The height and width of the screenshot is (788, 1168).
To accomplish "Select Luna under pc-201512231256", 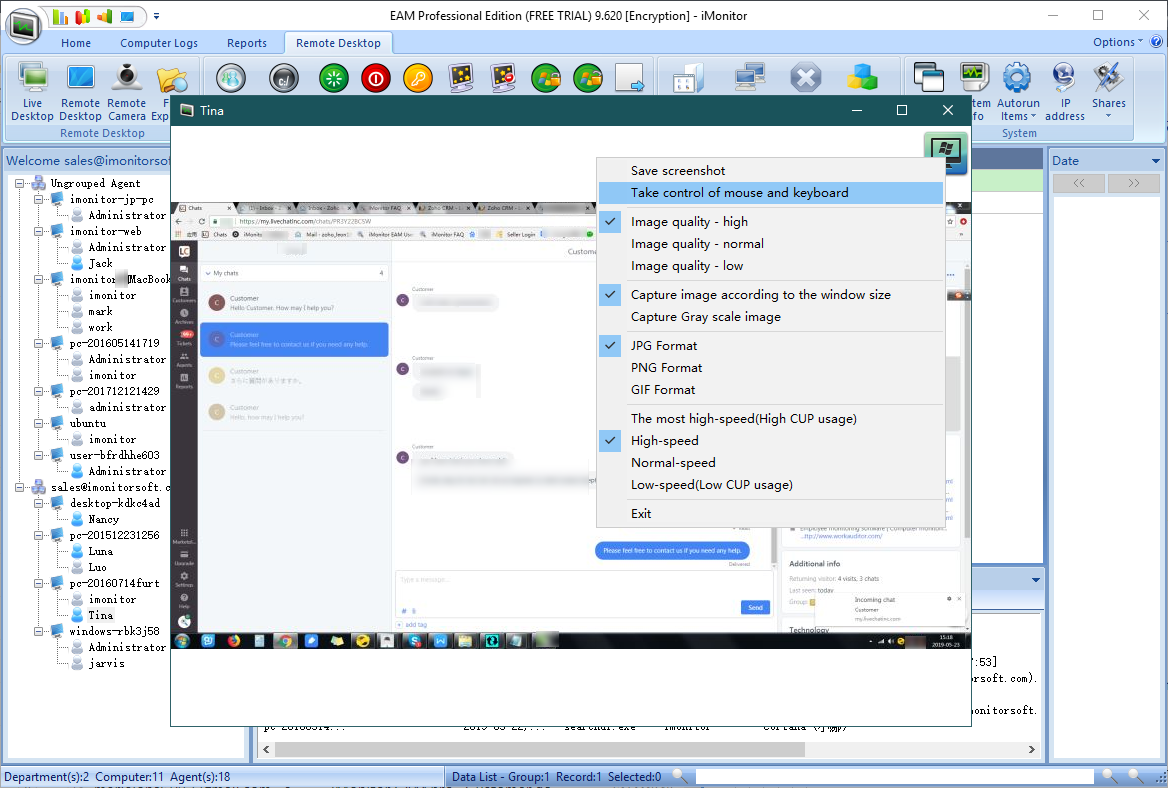I will click(x=101, y=552).
